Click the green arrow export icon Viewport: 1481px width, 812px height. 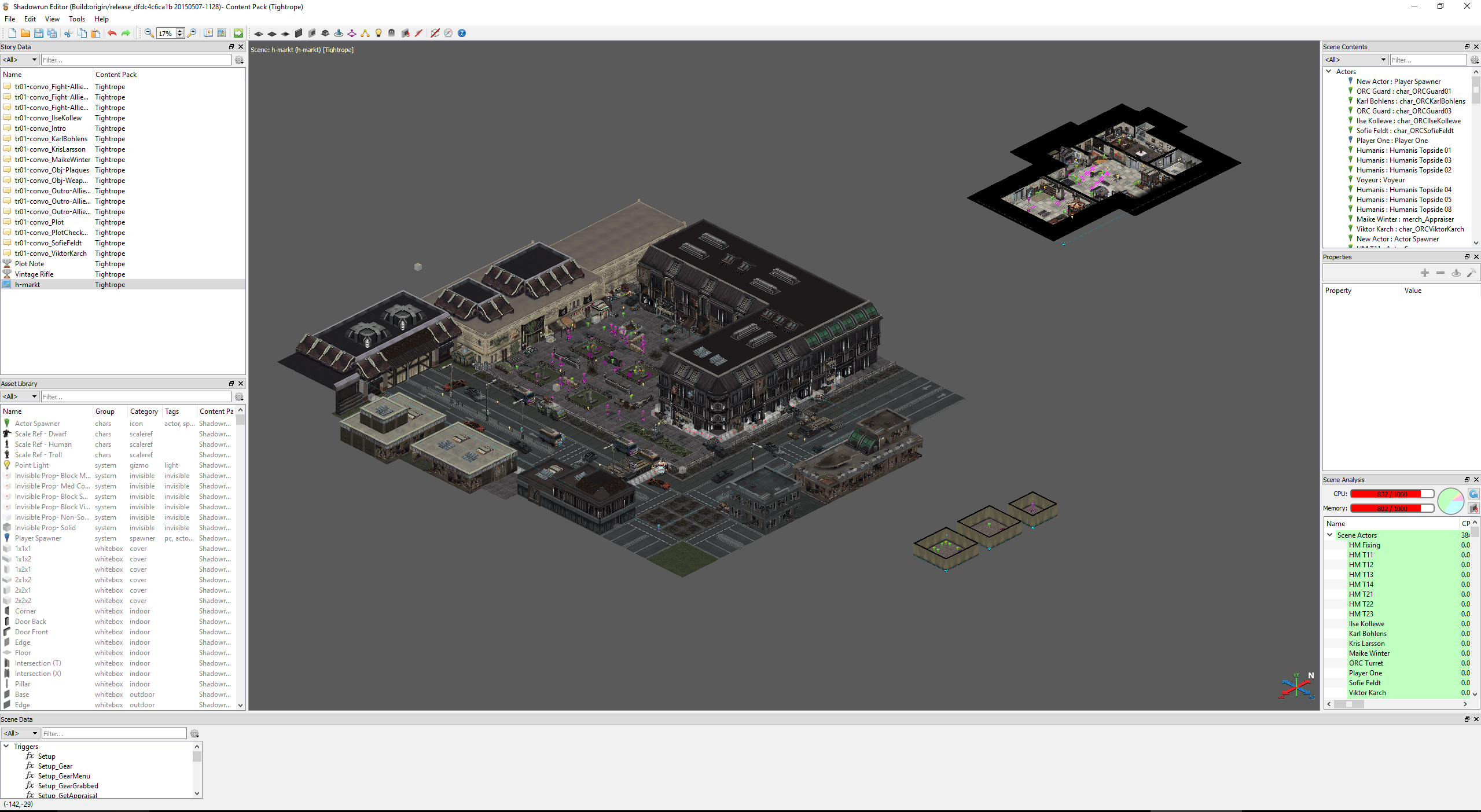(238, 33)
